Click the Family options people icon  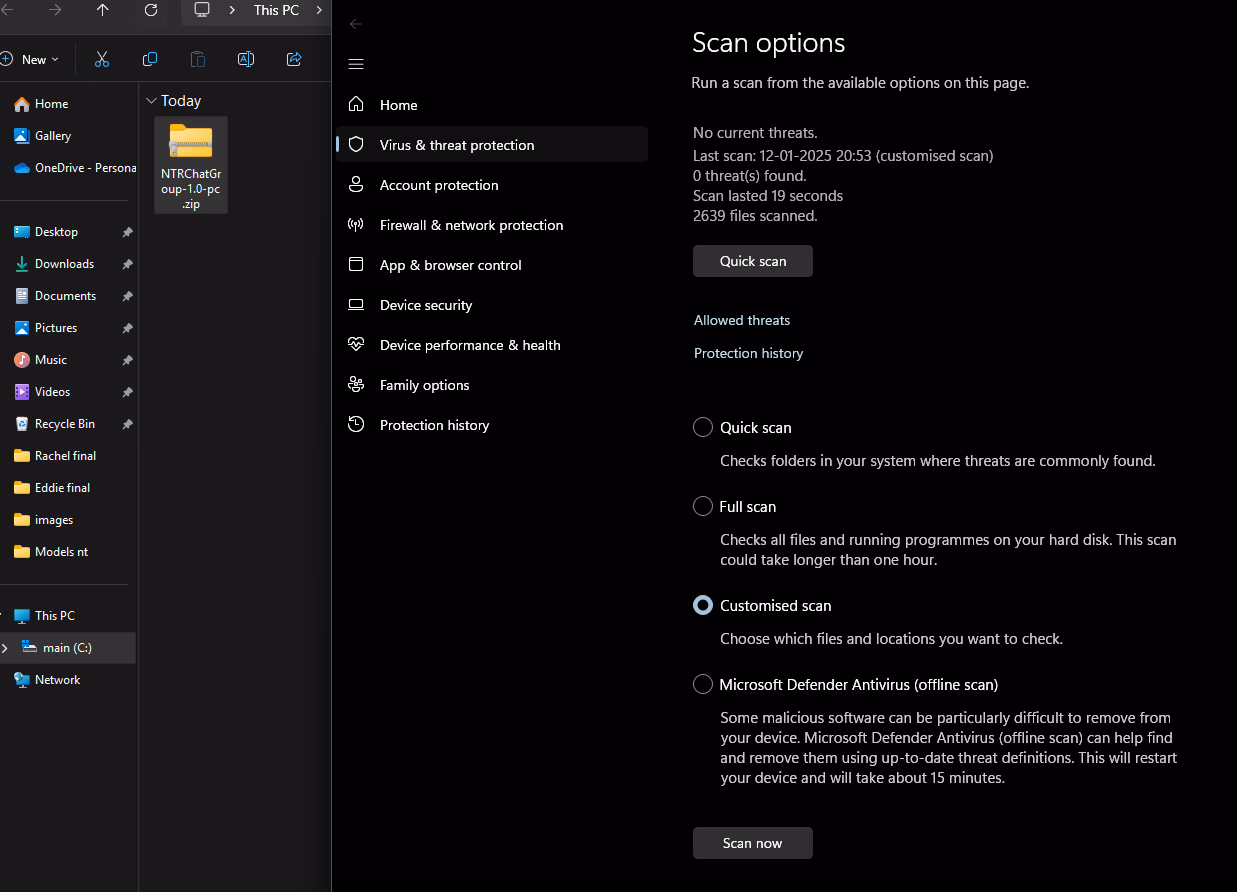pyautogui.click(x=356, y=384)
